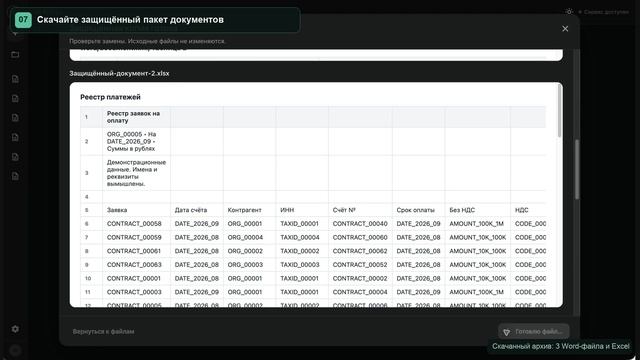This screenshot has height=360, width=640.
Task: Select counterparty cell ORG_00003
Action: pos(249,264)
